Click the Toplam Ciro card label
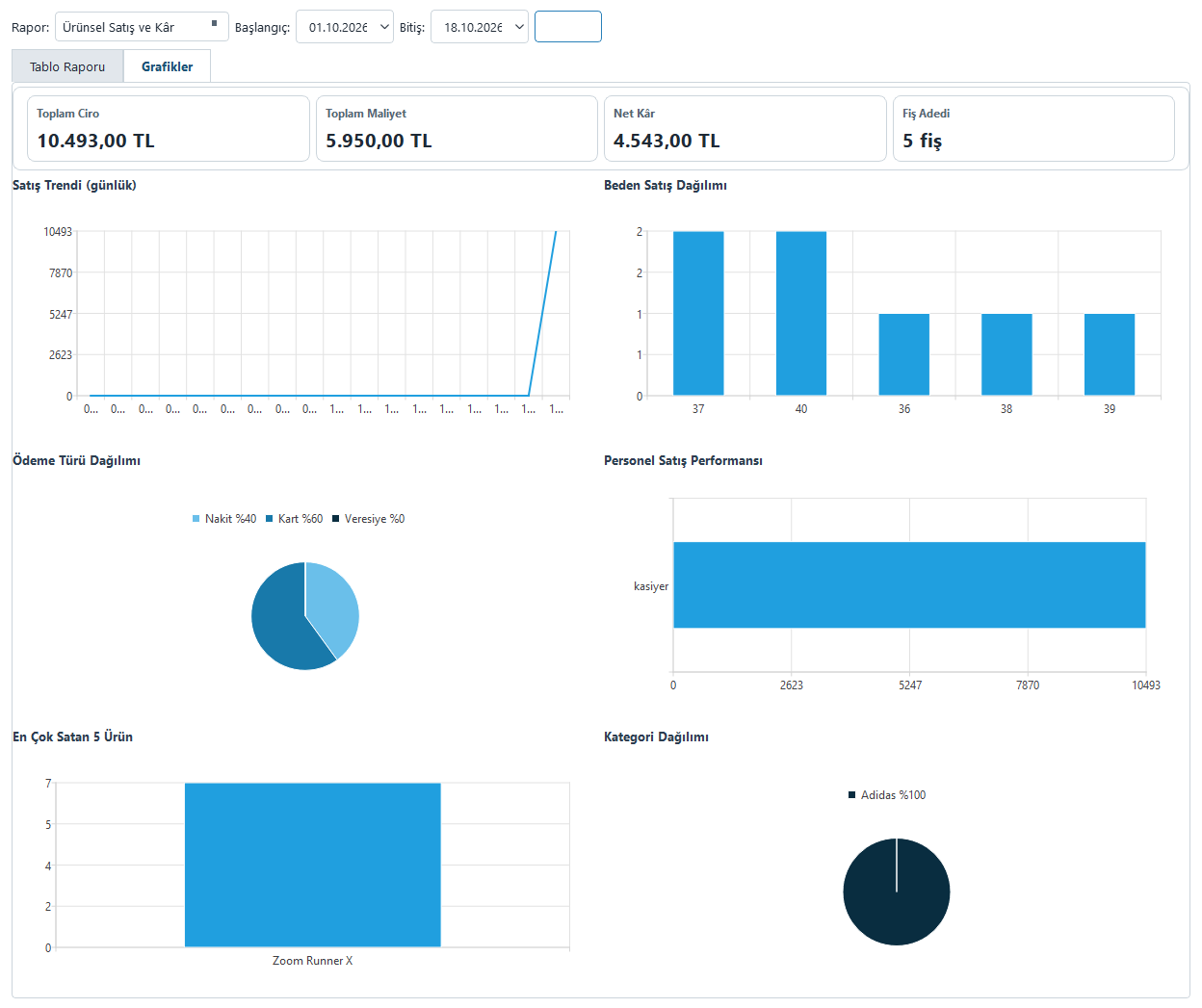This screenshot has width=1202, height=1008. coord(68,114)
